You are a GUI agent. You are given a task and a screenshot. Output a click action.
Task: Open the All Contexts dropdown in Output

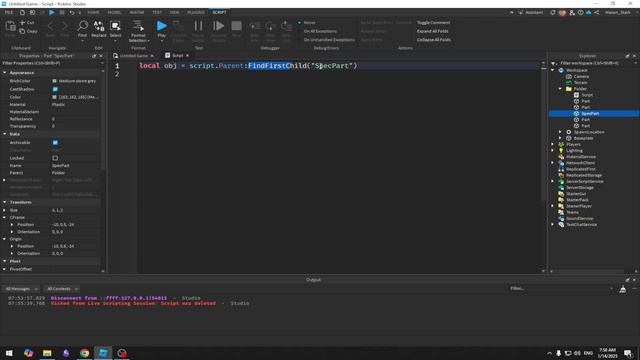(x=62, y=289)
